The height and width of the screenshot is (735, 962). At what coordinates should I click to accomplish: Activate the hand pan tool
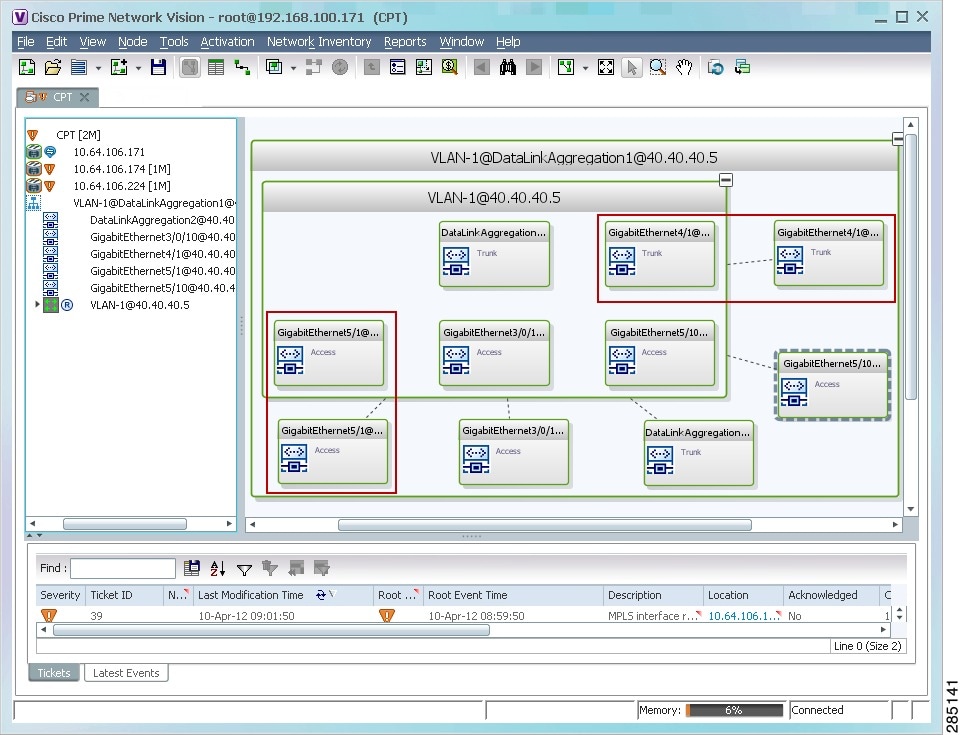pos(684,67)
